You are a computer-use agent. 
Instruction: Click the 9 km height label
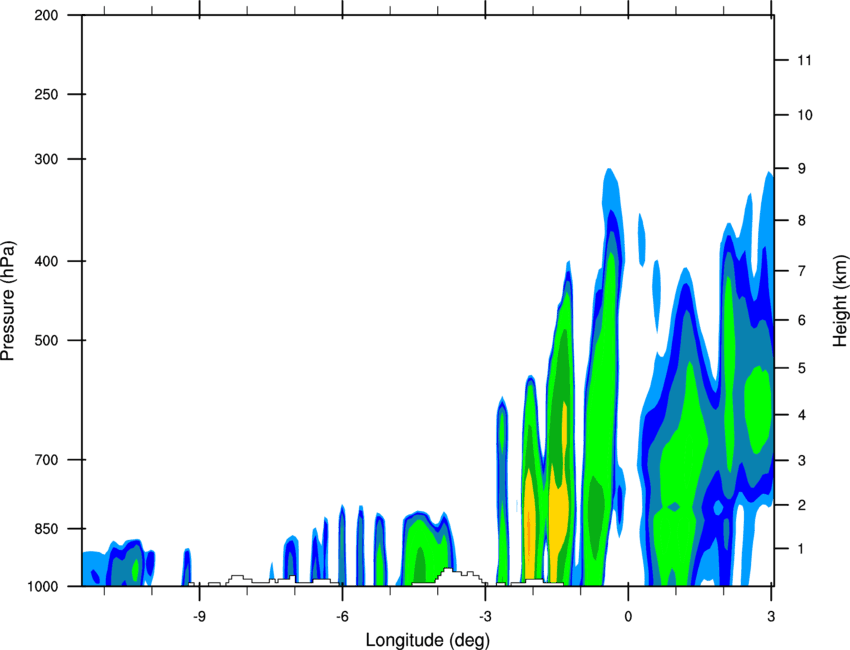[x=802, y=169]
